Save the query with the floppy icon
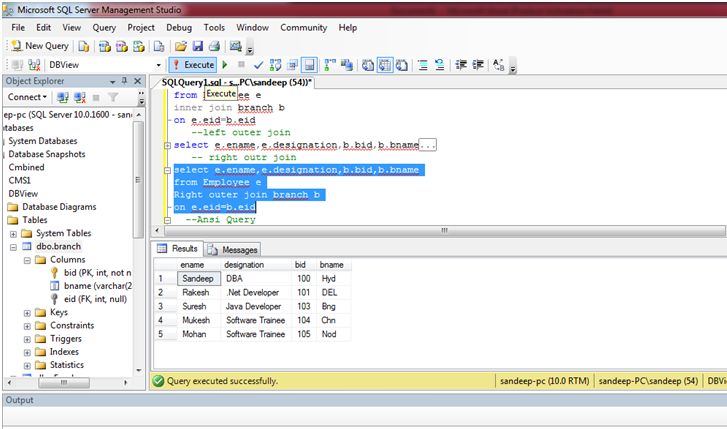The height and width of the screenshot is (429, 727). click(x=198, y=46)
